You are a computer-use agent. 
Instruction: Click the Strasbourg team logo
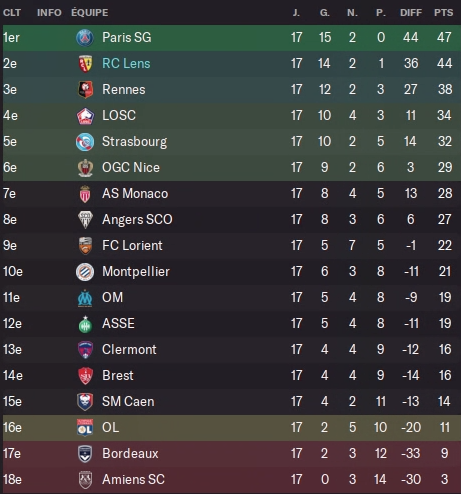coord(85,142)
